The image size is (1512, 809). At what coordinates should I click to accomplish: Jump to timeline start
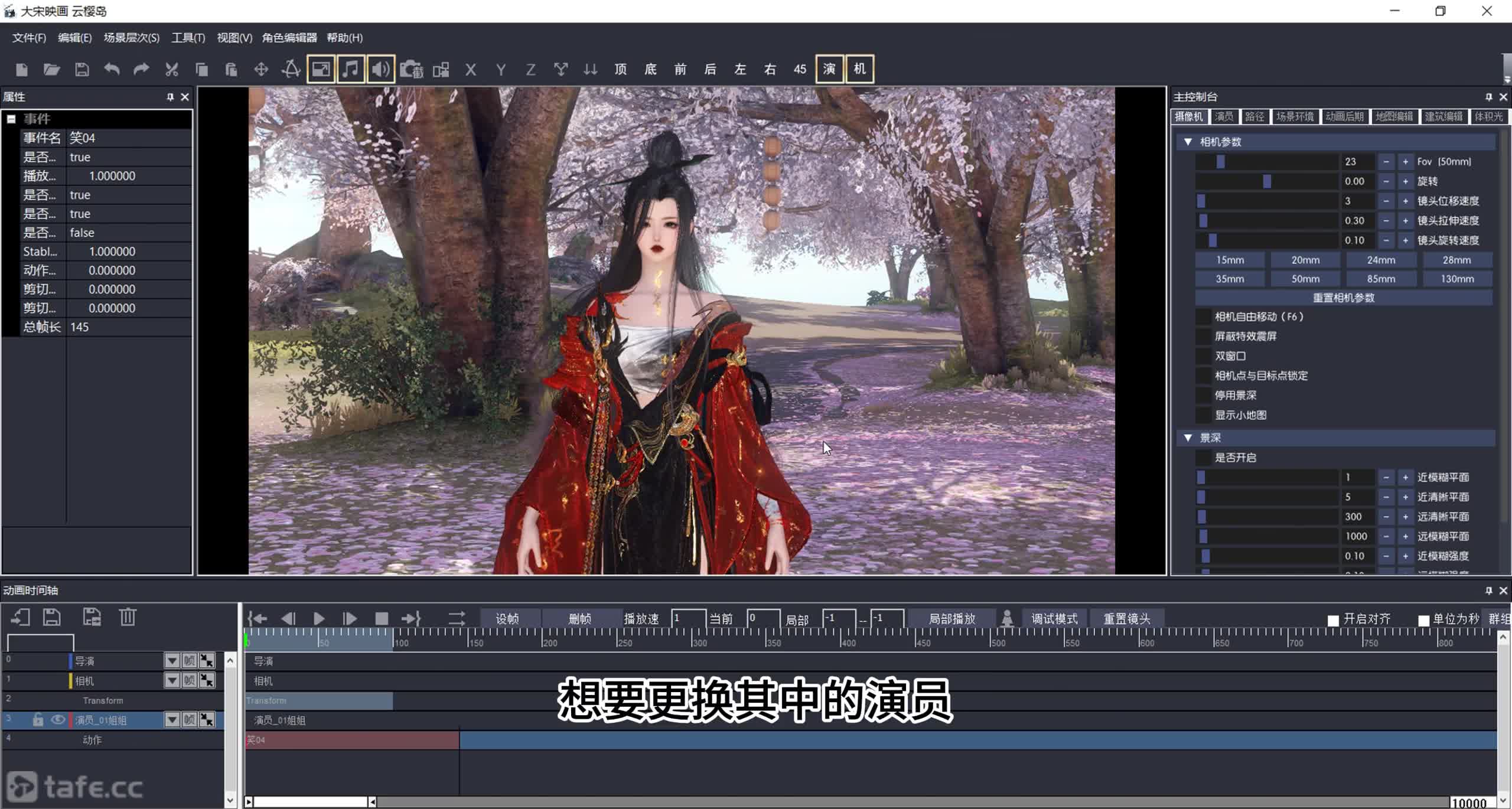click(x=258, y=619)
